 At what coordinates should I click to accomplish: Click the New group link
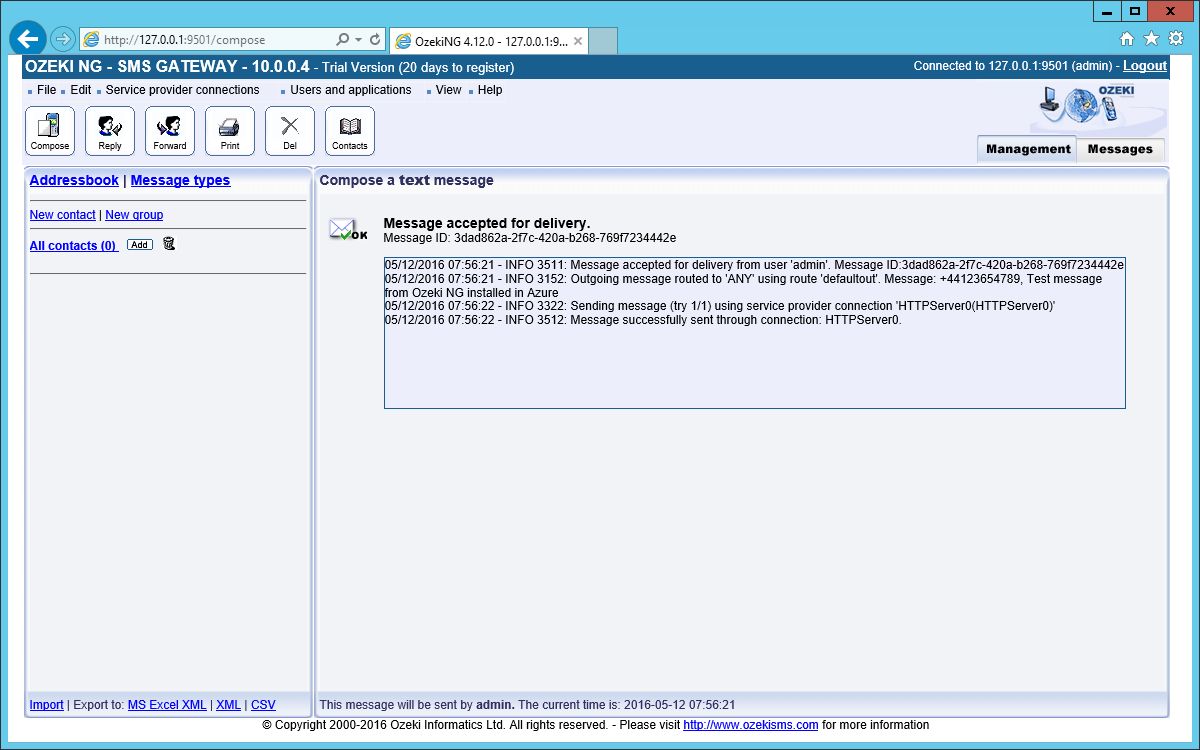[134, 215]
